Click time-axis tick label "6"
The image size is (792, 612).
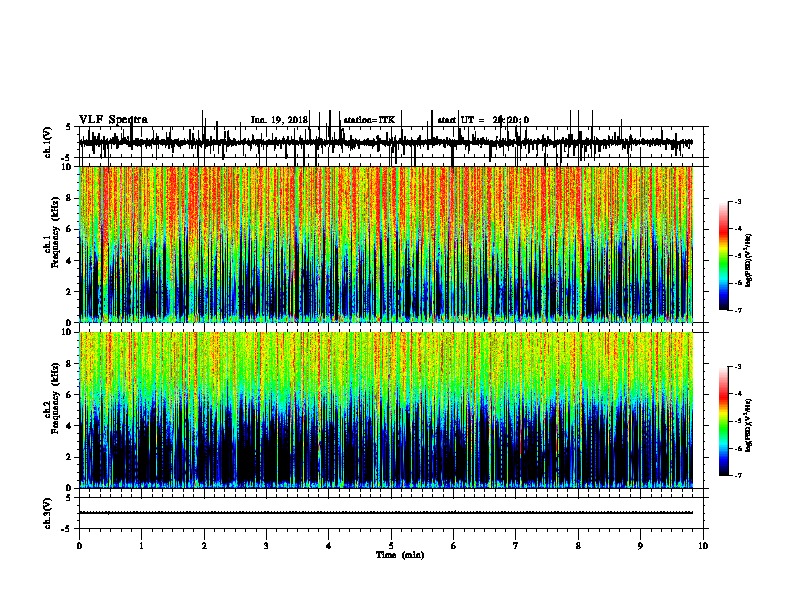pyautogui.click(x=453, y=546)
